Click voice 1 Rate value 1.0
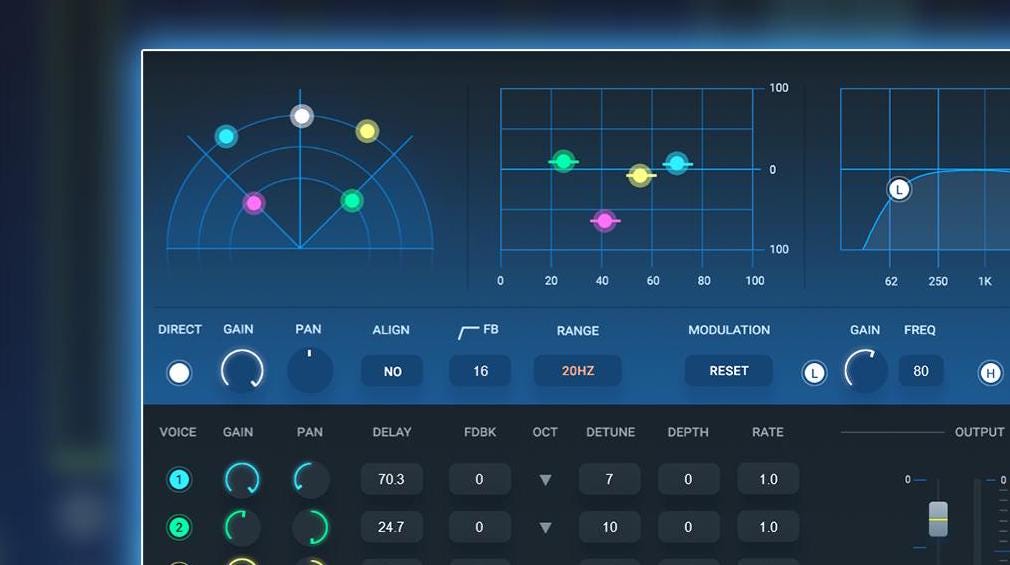The height and width of the screenshot is (565, 1010). point(768,479)
